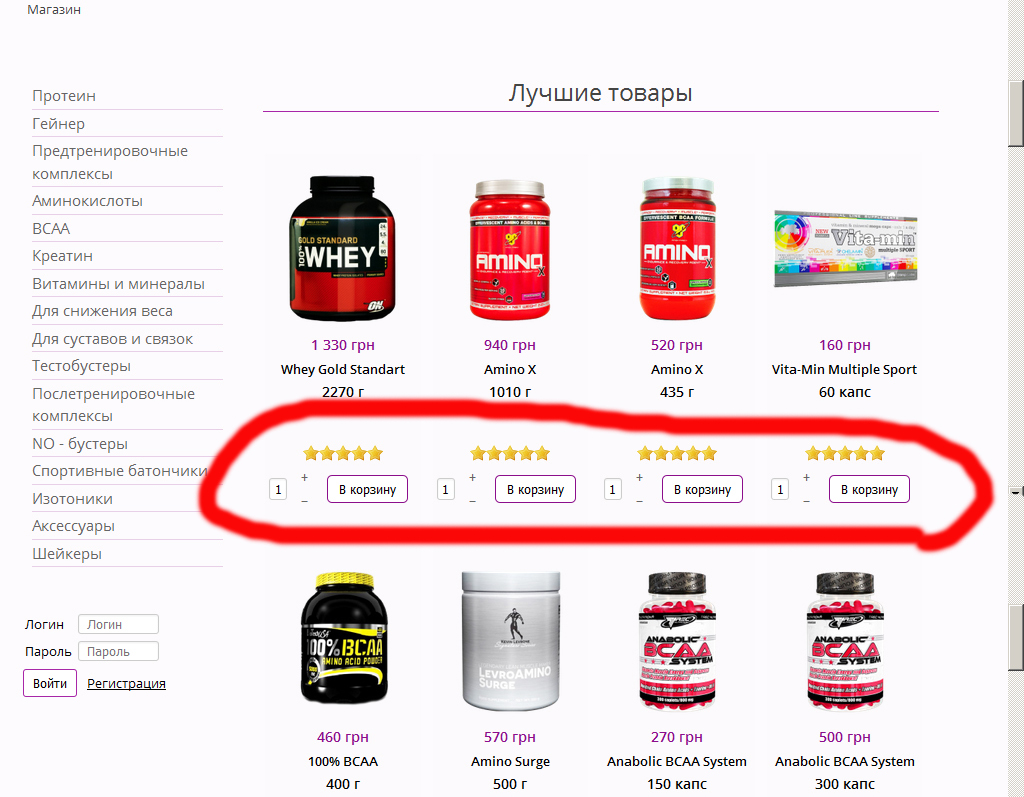Open the BCAA category in sidebar

[x=51, y=229]
